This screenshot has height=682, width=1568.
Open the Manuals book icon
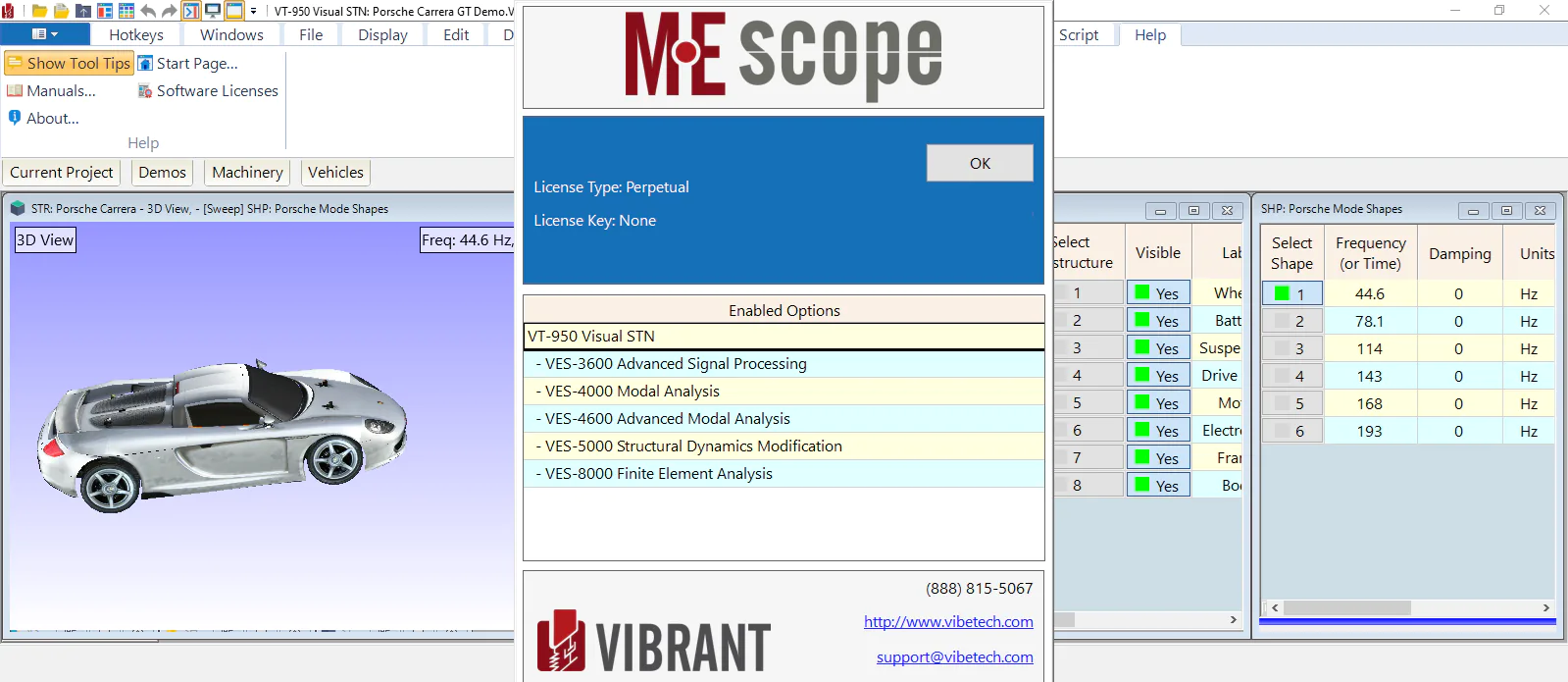click(15, 90)
